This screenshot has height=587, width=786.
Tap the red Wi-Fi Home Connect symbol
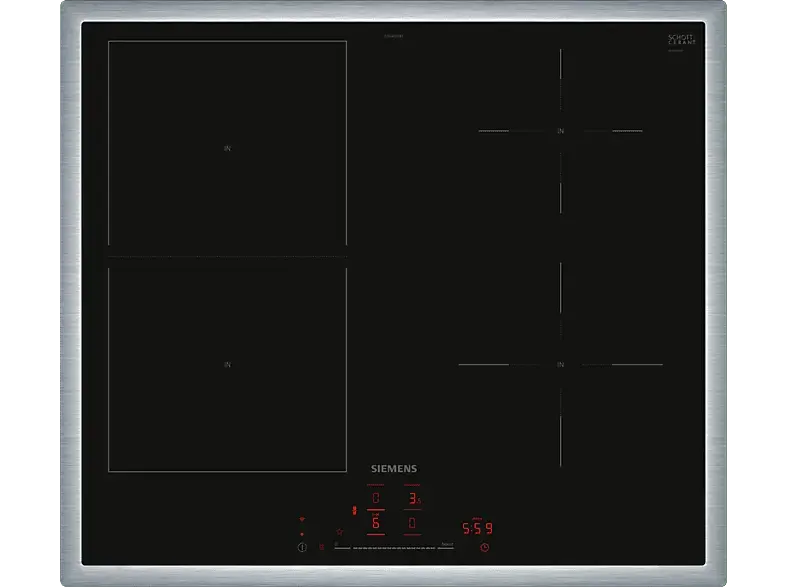point(302,520)
